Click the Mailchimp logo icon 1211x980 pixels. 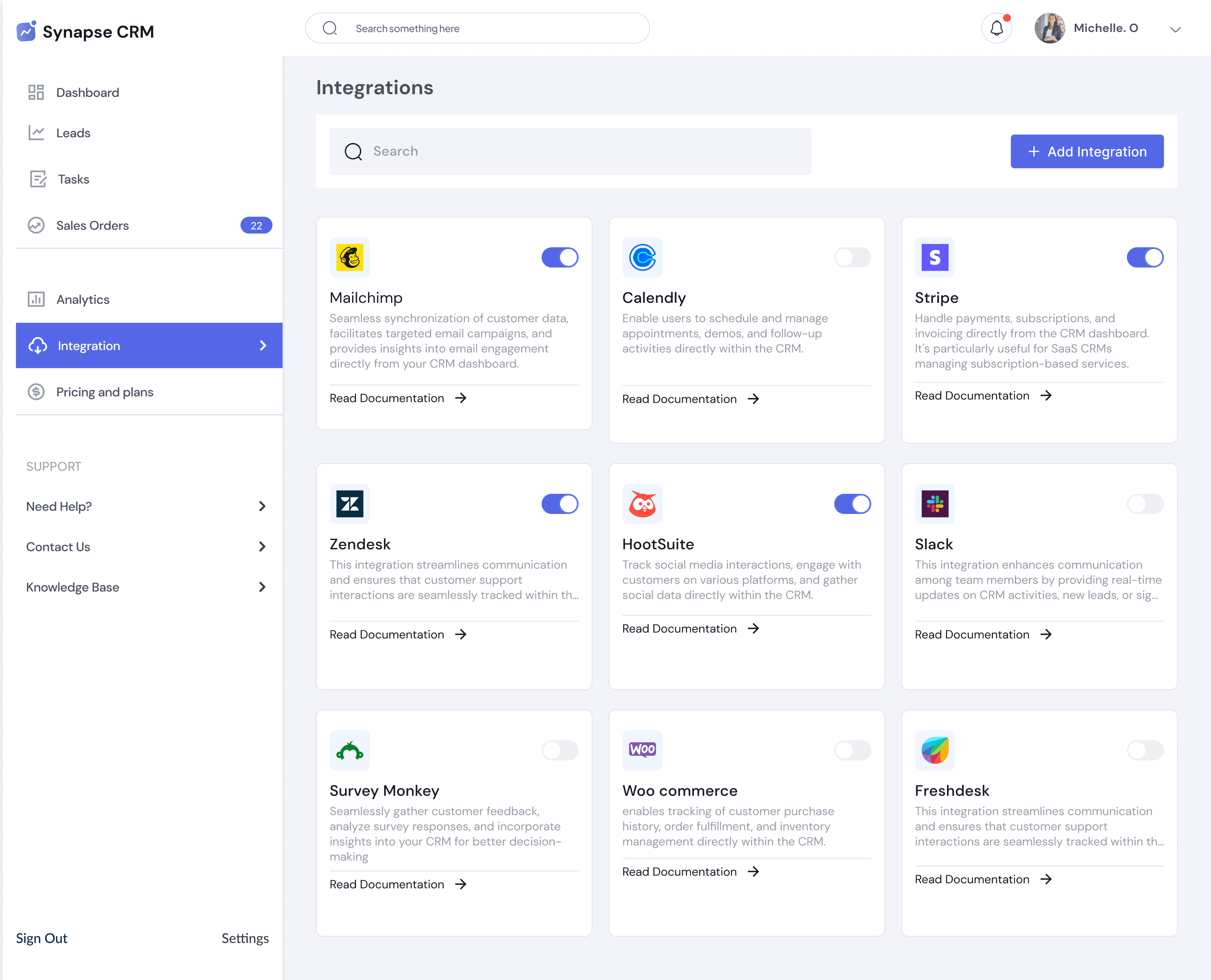point(350,257)
